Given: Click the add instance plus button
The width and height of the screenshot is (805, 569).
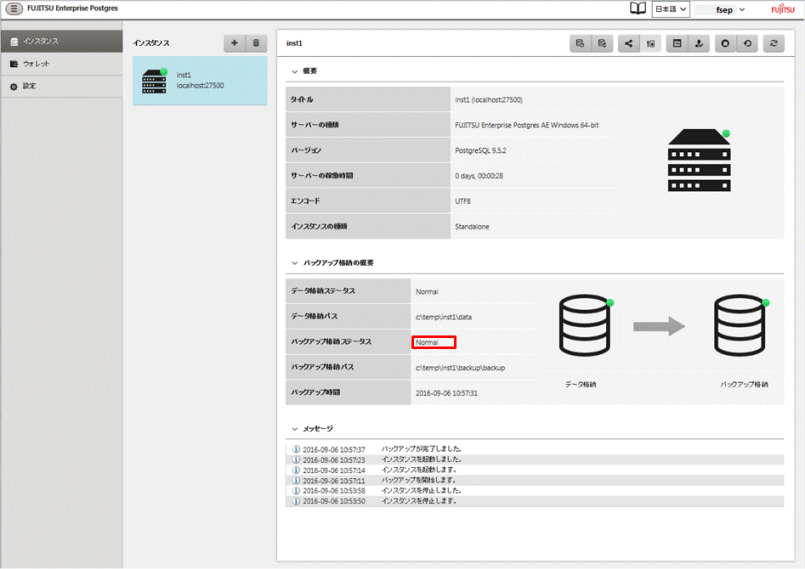Looking at the screenshot, I should point(235,43).
